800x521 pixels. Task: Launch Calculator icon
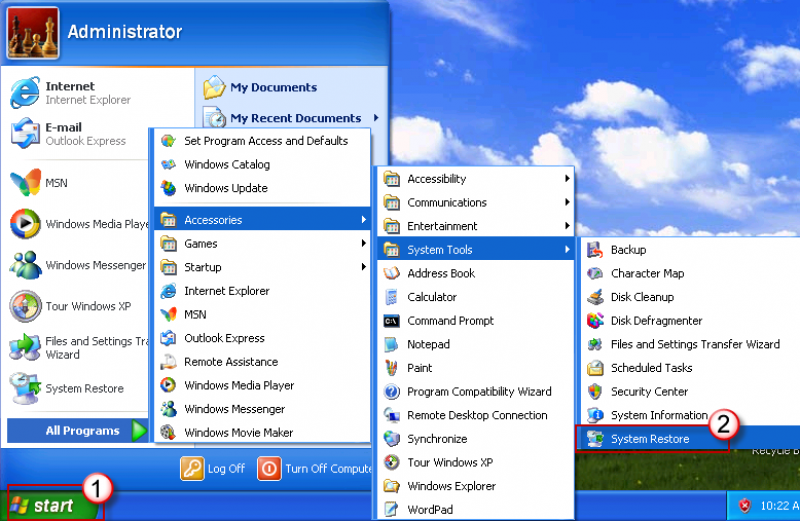(x=391, y=297)
